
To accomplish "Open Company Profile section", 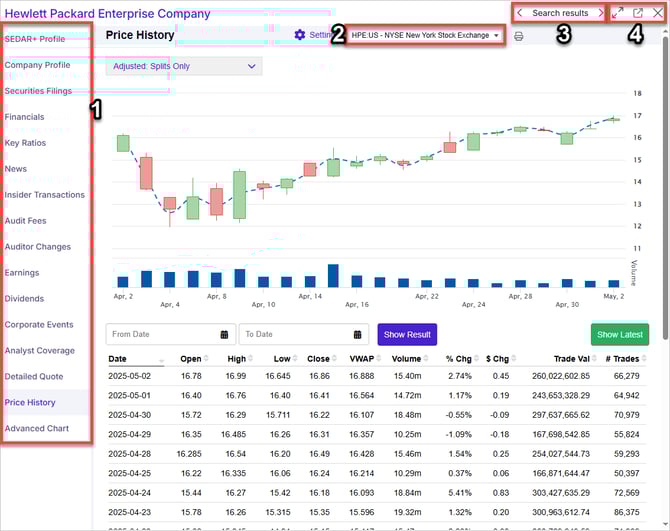I will tap(37, 65).
